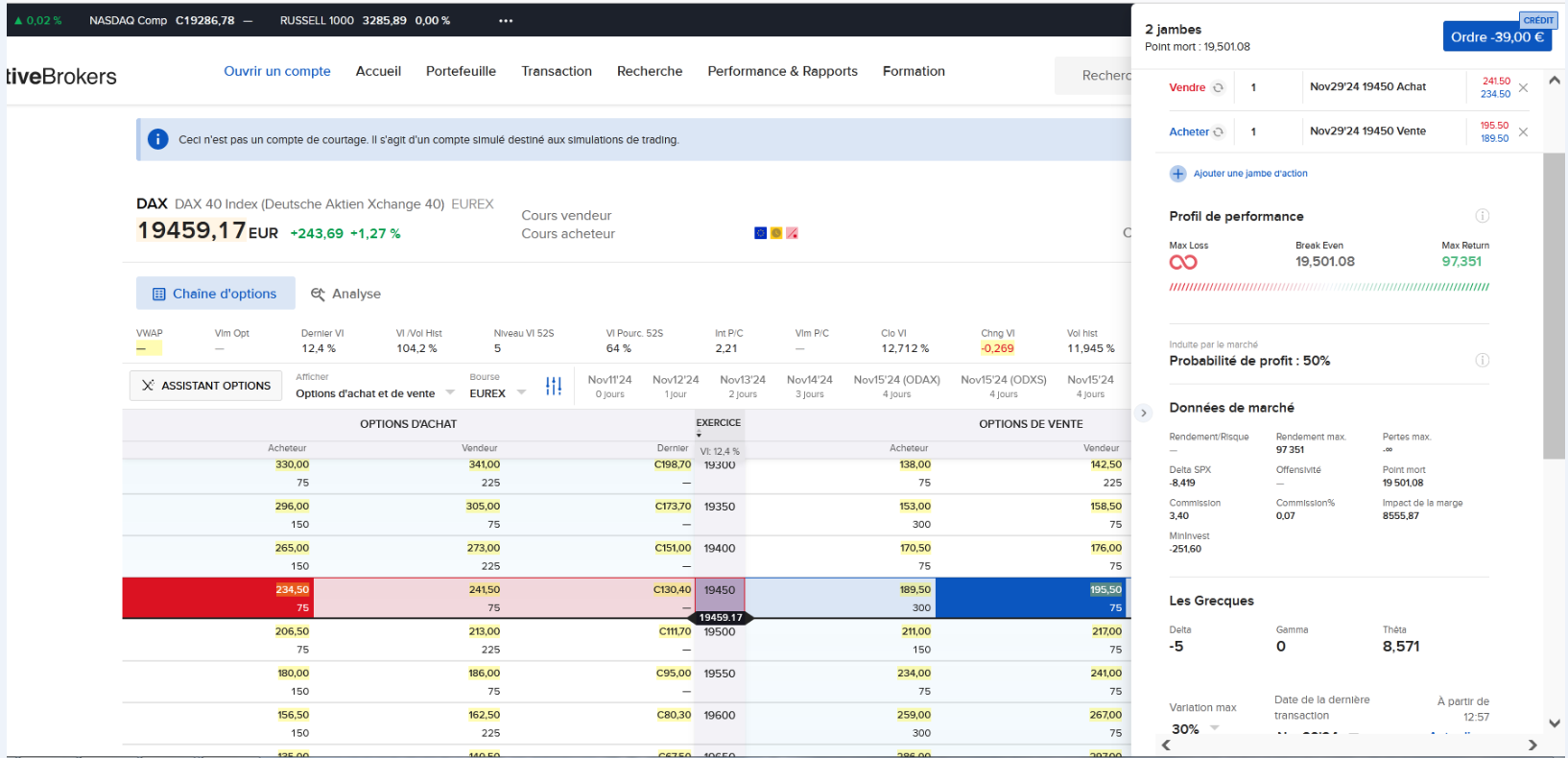Toggle the Vendre leg to buy side
The image size is (1568, 758).
coord(1218,88)
